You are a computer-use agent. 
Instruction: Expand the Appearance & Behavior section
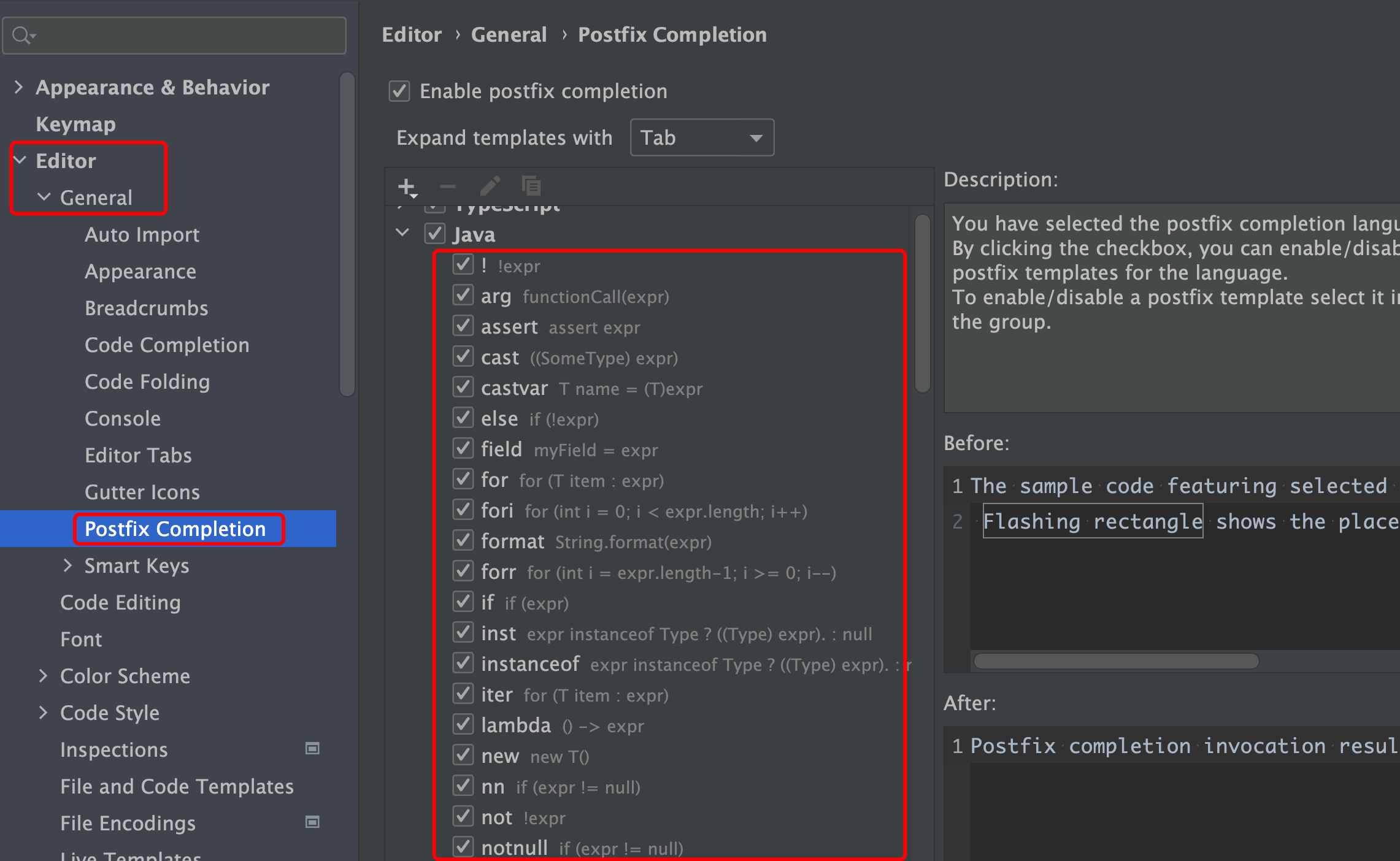pyautogui.click(x=19, y=87)
